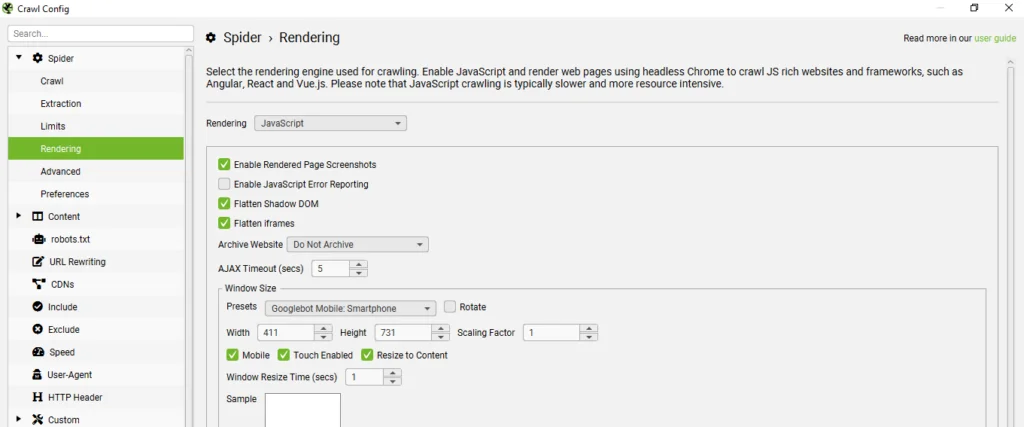Open the Rendering engine dropdown

[330, 123]
